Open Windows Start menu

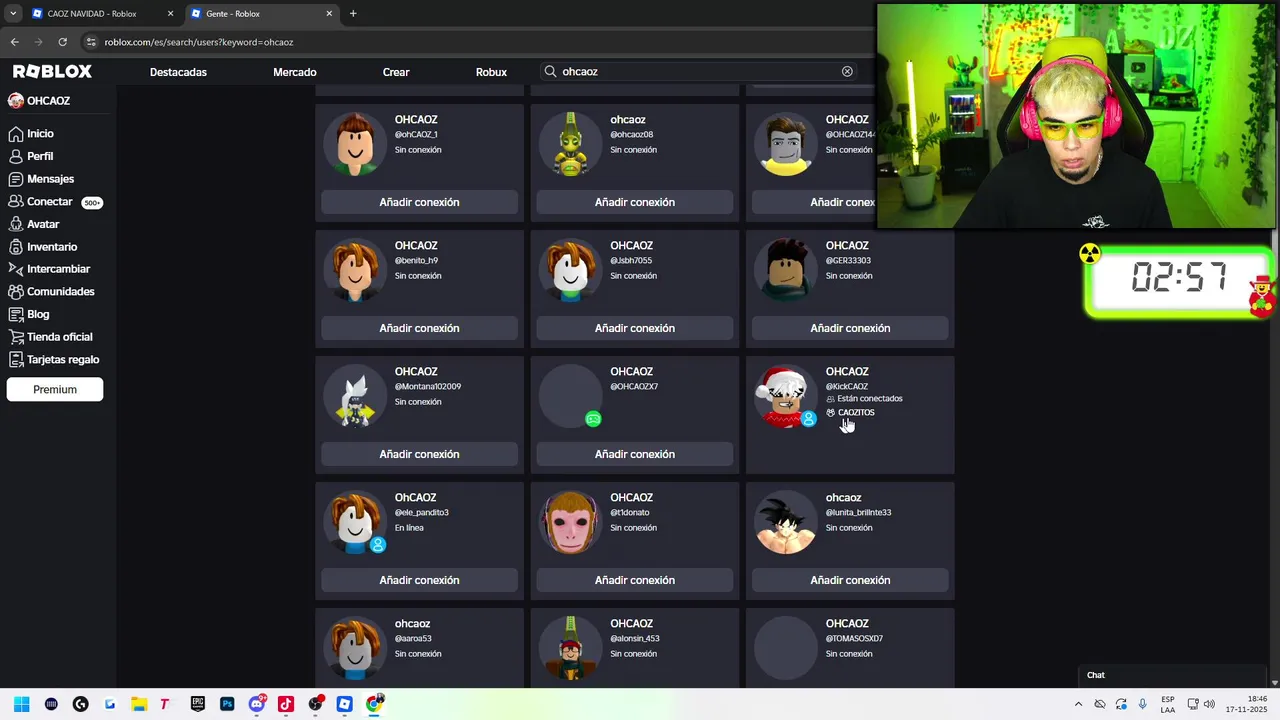[x=21, y=704]
